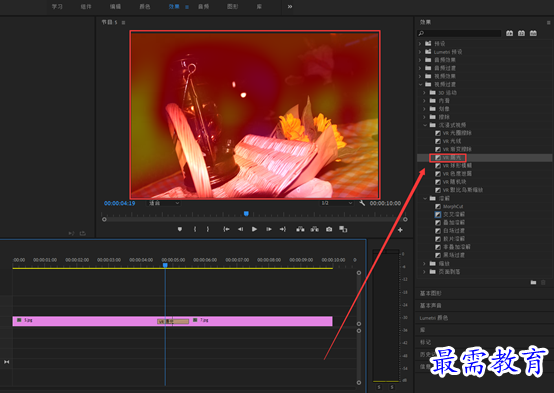Viewport: 554px width, 393px height.
Task: Click the Add Marker icon in the program monitor
Action: 180,229
